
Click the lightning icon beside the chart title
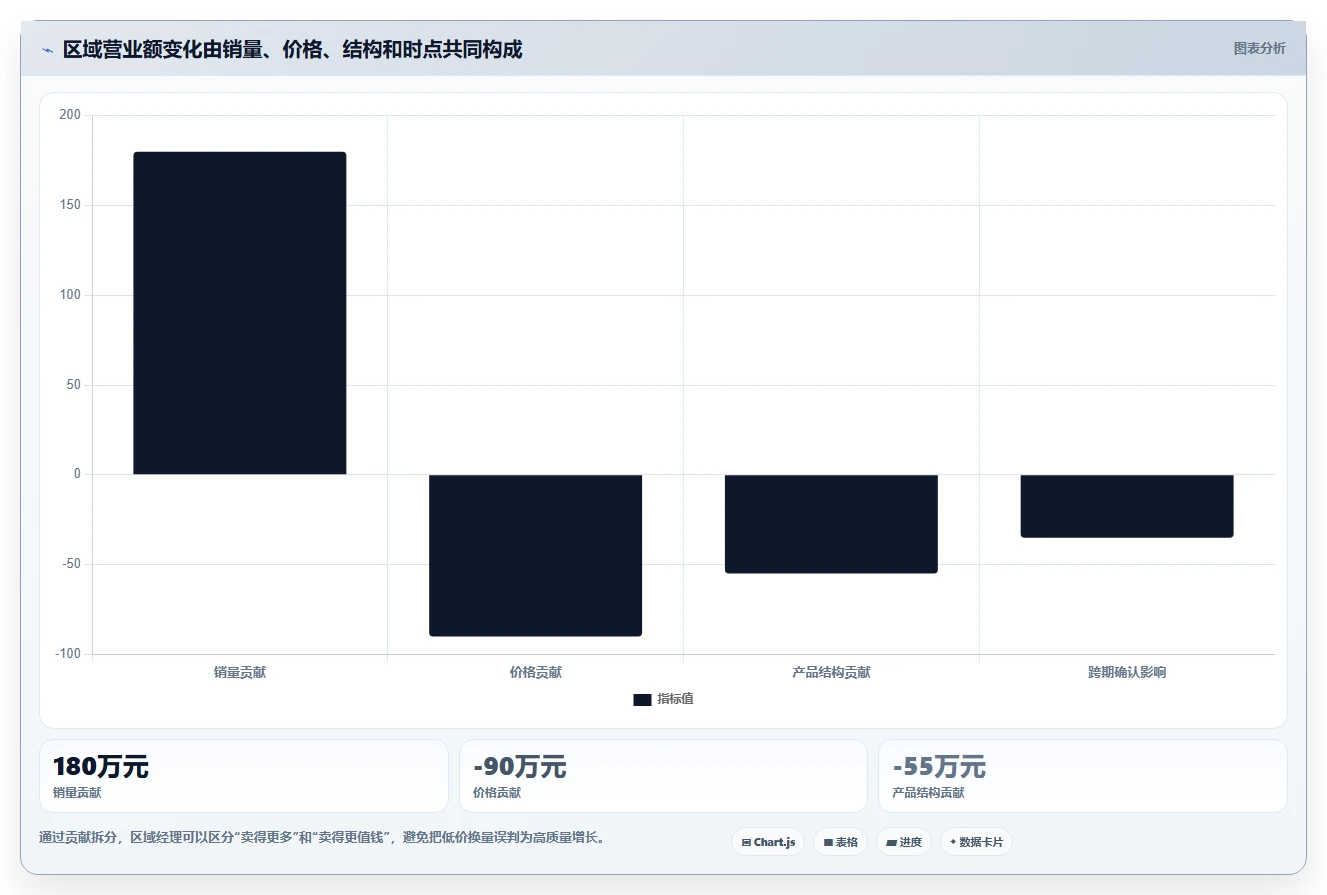click(47, 50)
